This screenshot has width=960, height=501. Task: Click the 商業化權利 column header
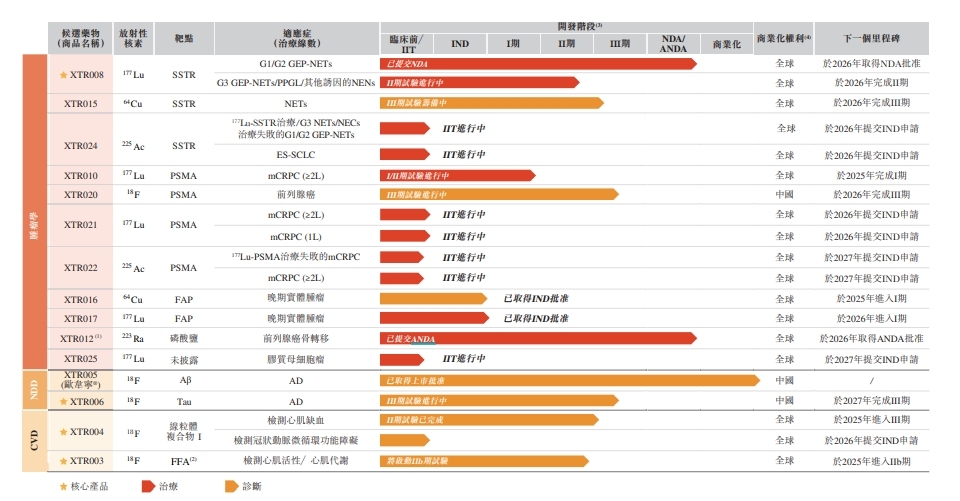tap(784, 38)
